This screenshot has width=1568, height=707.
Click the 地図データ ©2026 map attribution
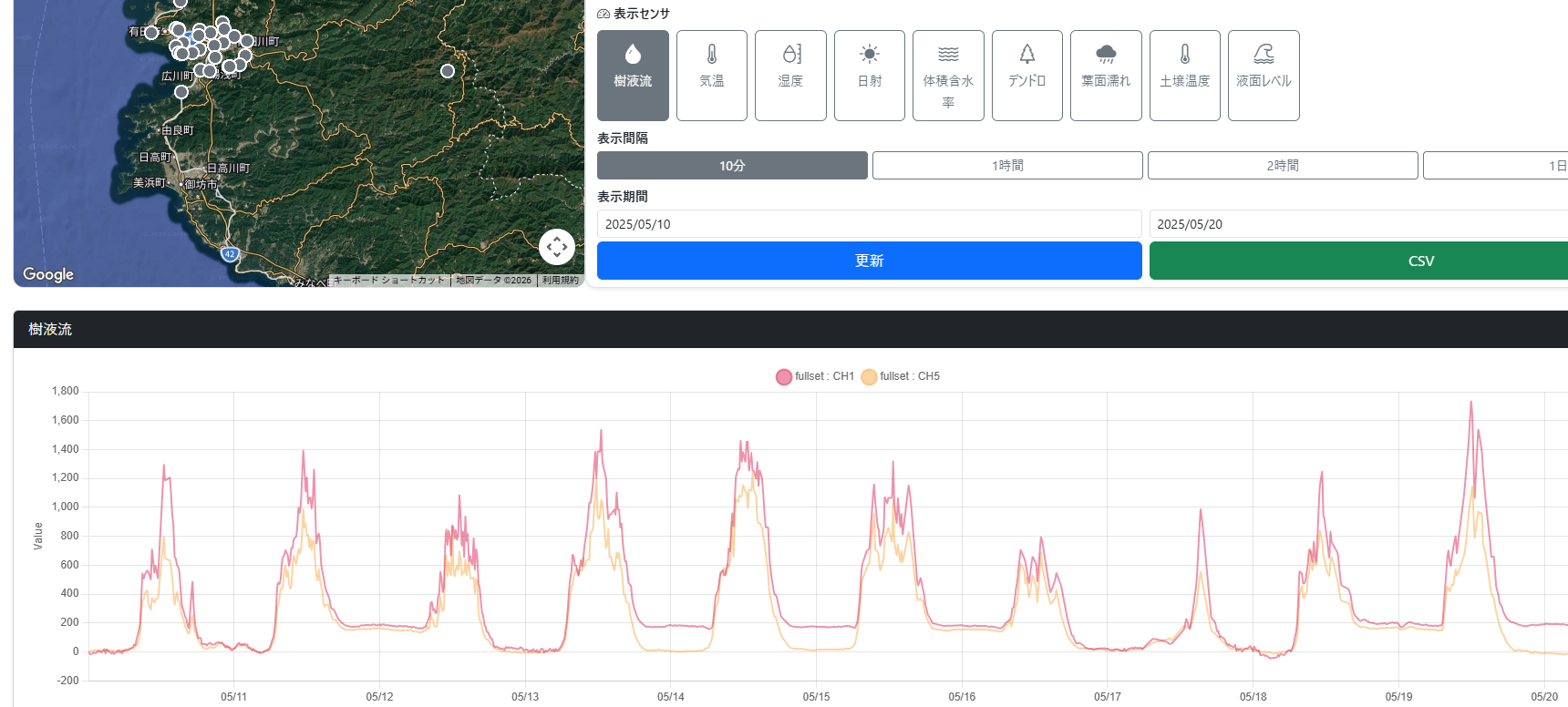click(x=493, y=281)
